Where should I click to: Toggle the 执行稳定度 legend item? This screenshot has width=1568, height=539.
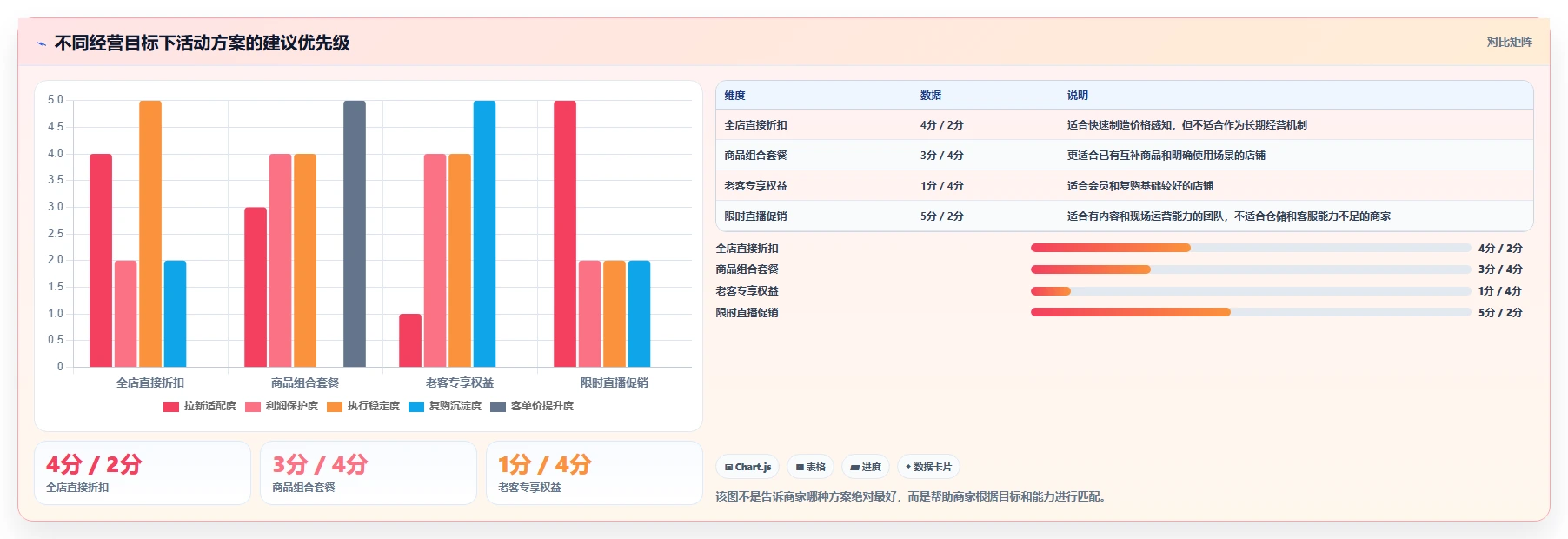[x=363, y=406]
